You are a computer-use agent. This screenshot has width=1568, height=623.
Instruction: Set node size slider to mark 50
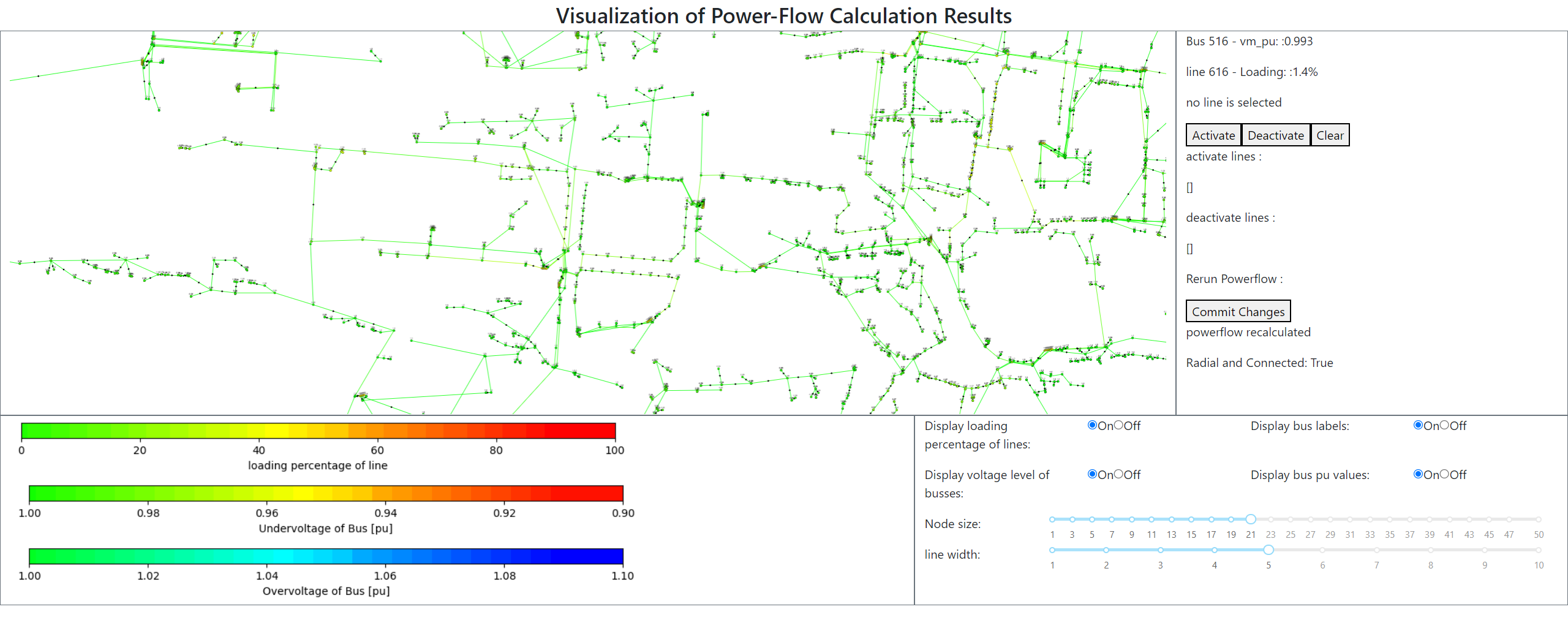[1539, 519]
